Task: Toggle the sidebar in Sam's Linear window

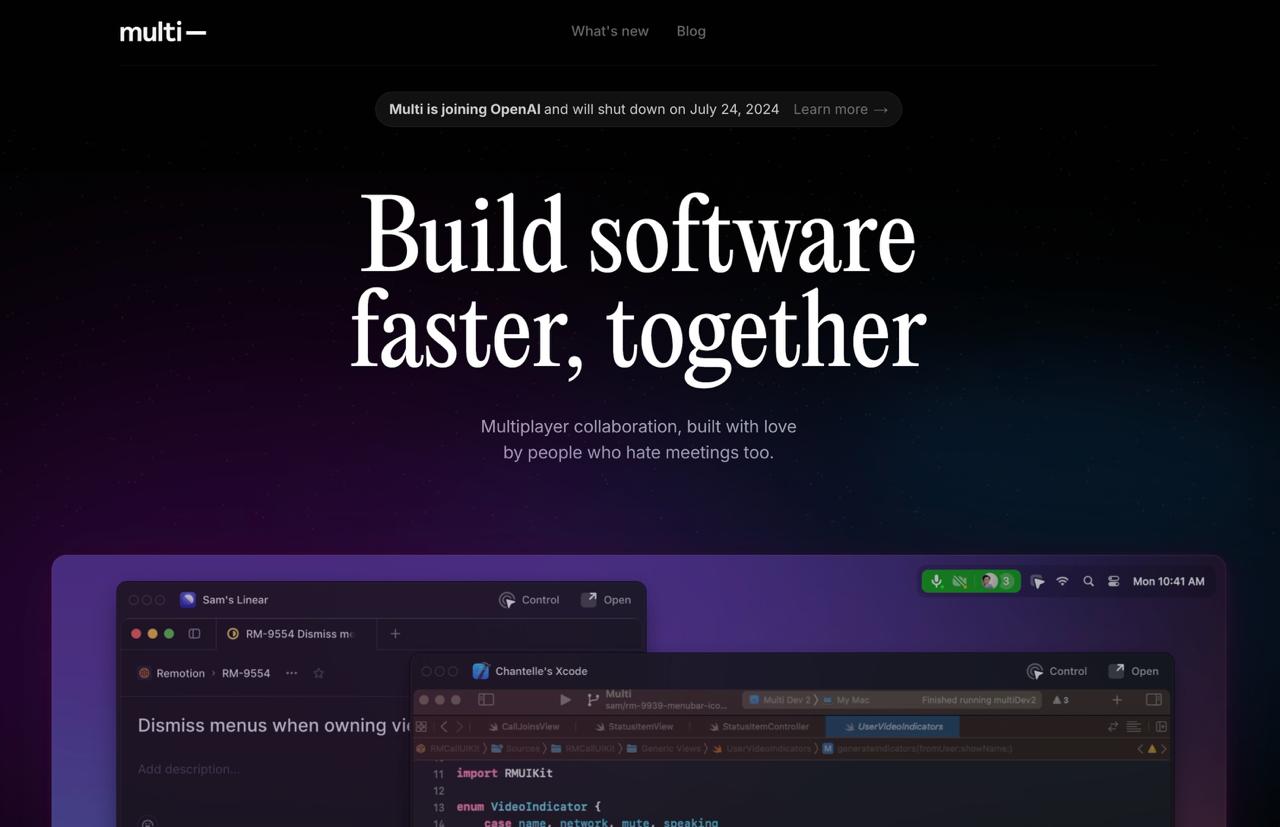Action: click(x=194, y=633)
